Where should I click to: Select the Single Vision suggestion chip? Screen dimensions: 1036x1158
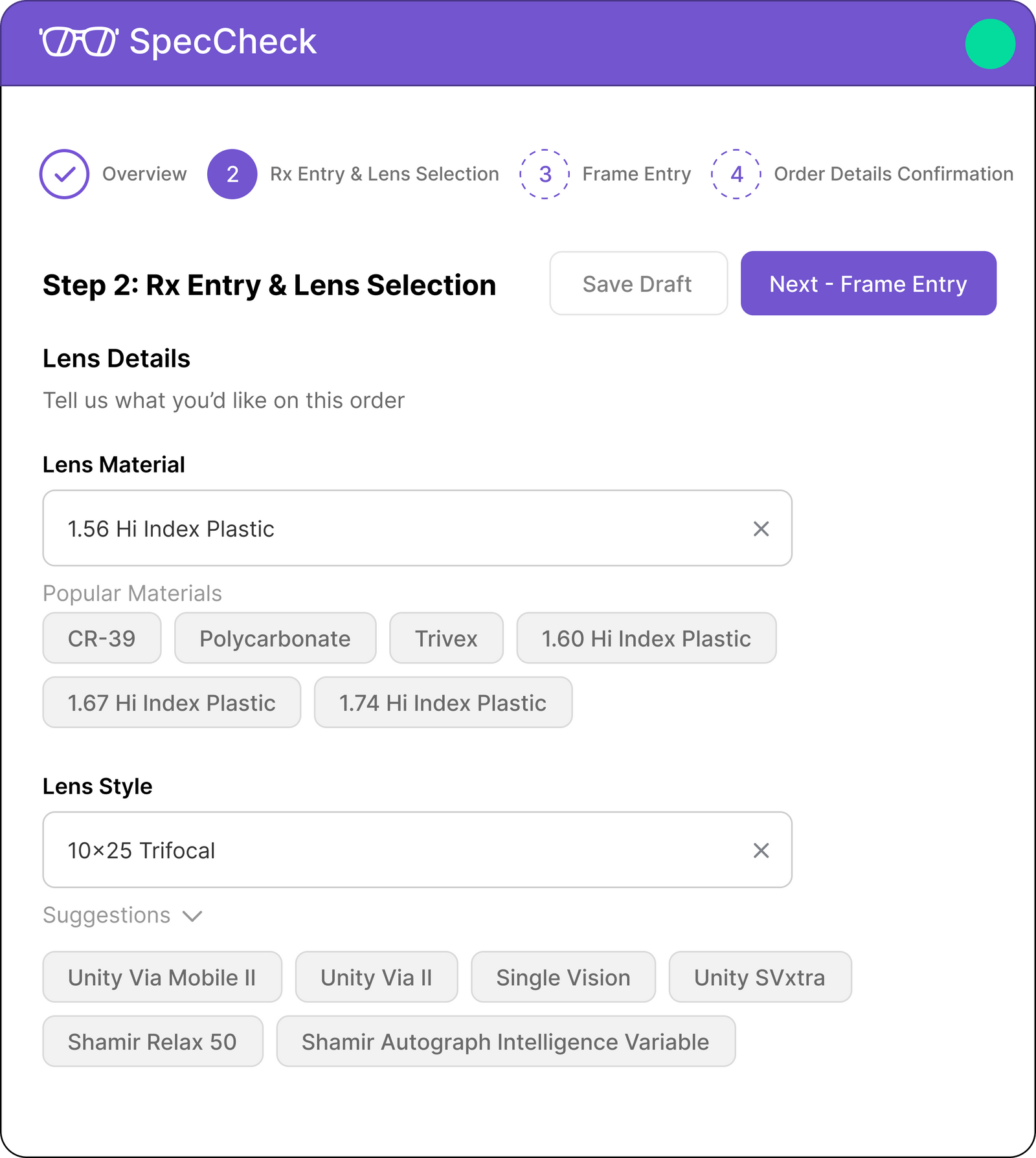[563, 977]
